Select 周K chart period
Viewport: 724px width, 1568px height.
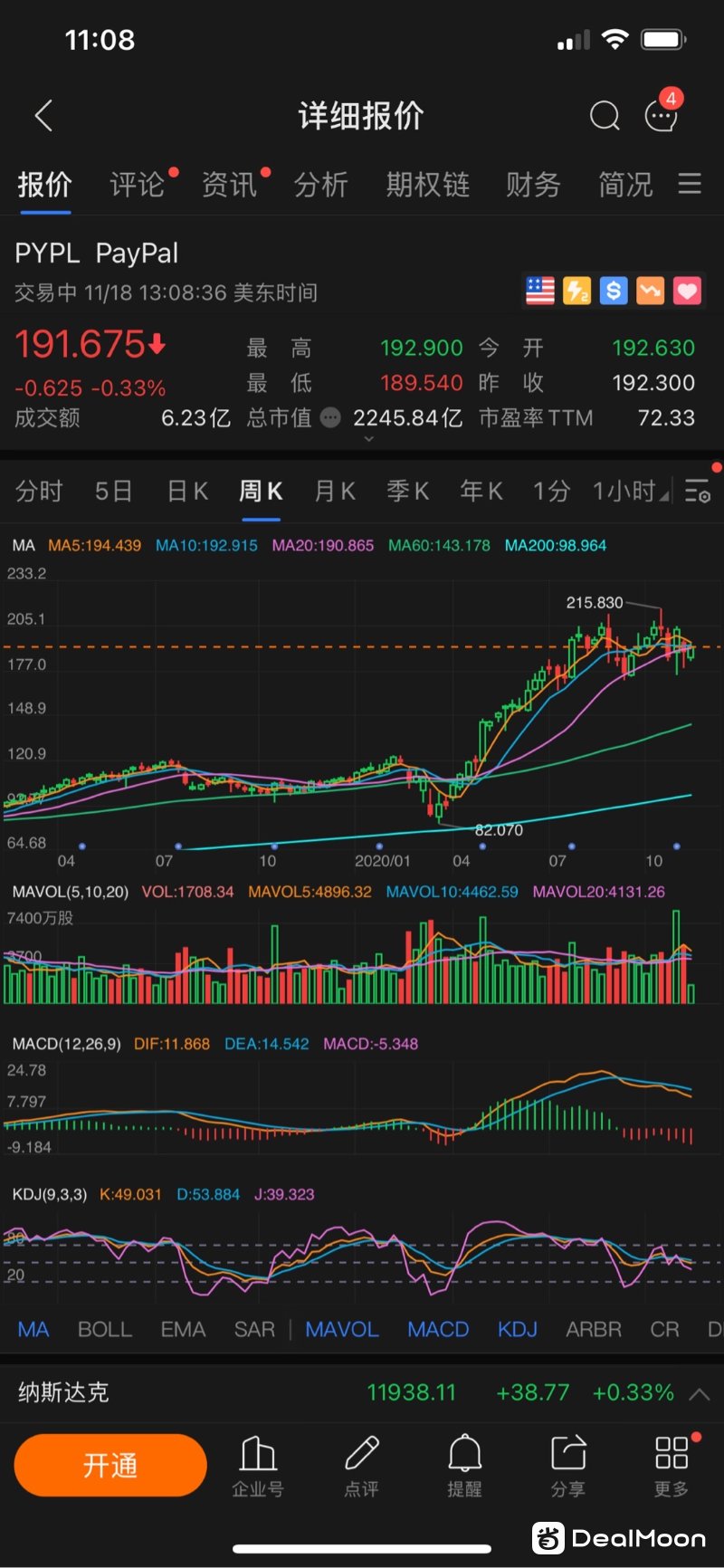pos(261,492)
